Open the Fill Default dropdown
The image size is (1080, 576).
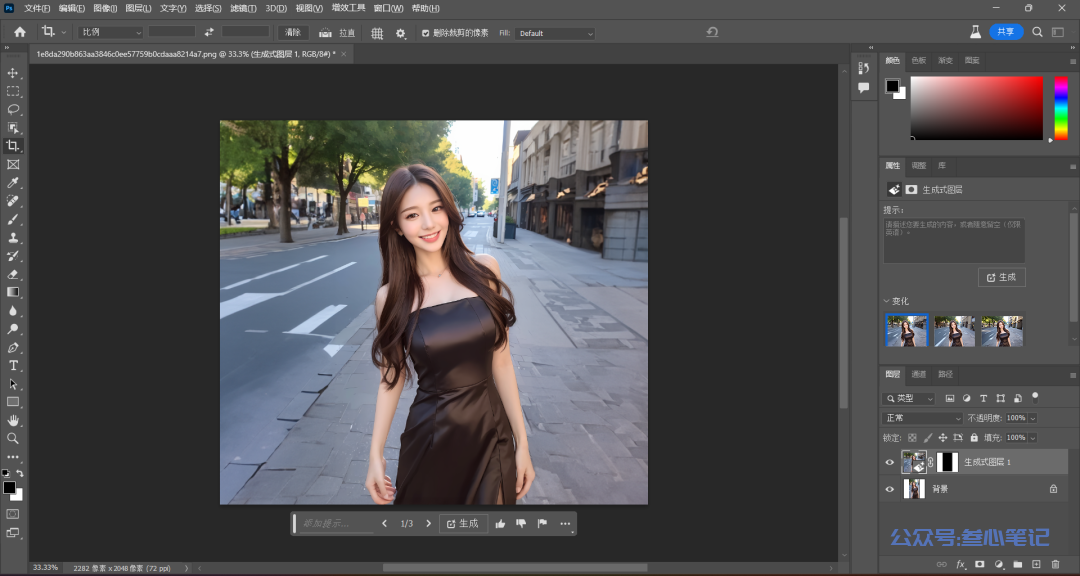point(556,33)
